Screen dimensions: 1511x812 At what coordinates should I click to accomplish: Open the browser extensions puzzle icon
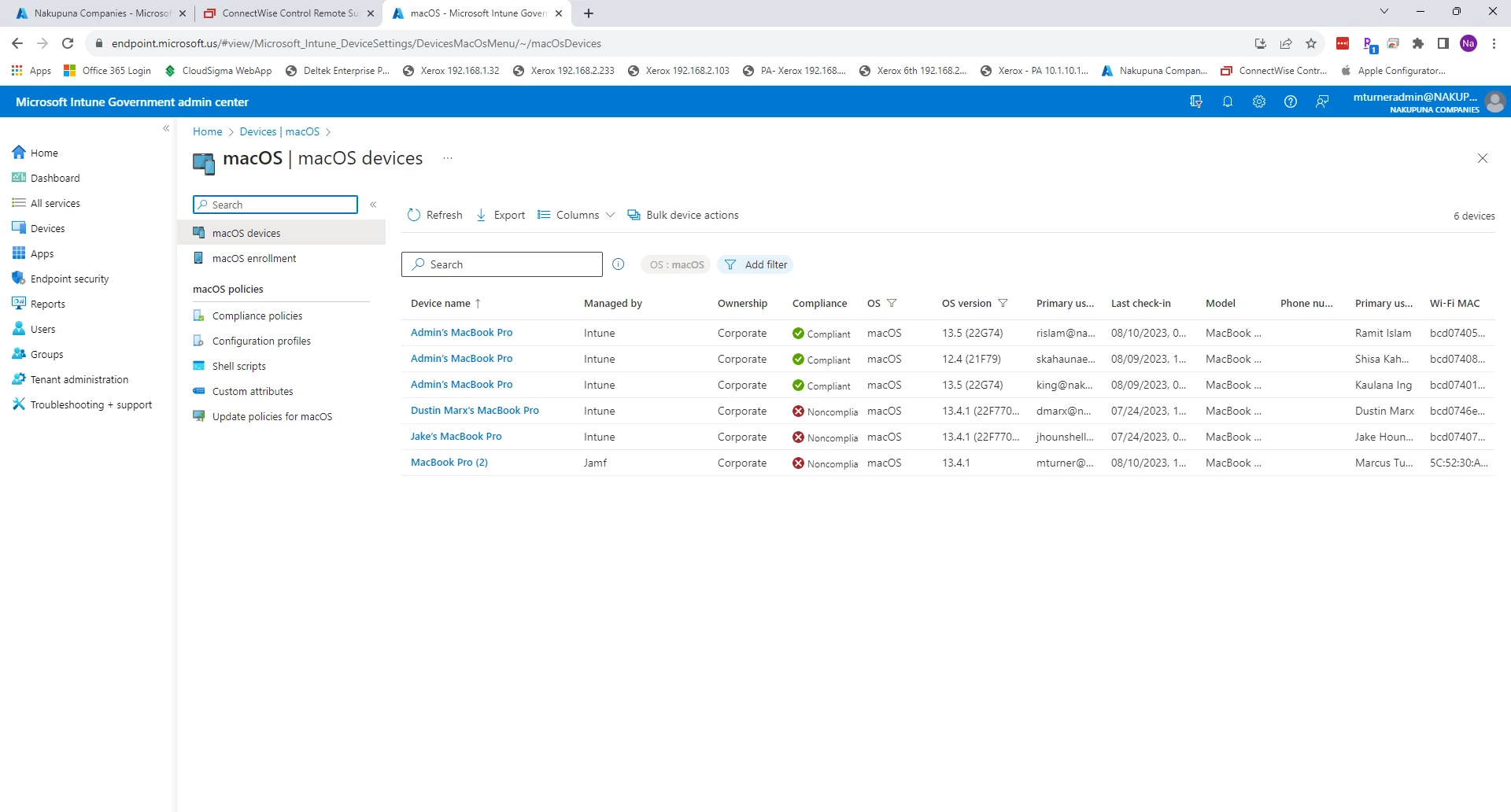[x=1418, y=43]
